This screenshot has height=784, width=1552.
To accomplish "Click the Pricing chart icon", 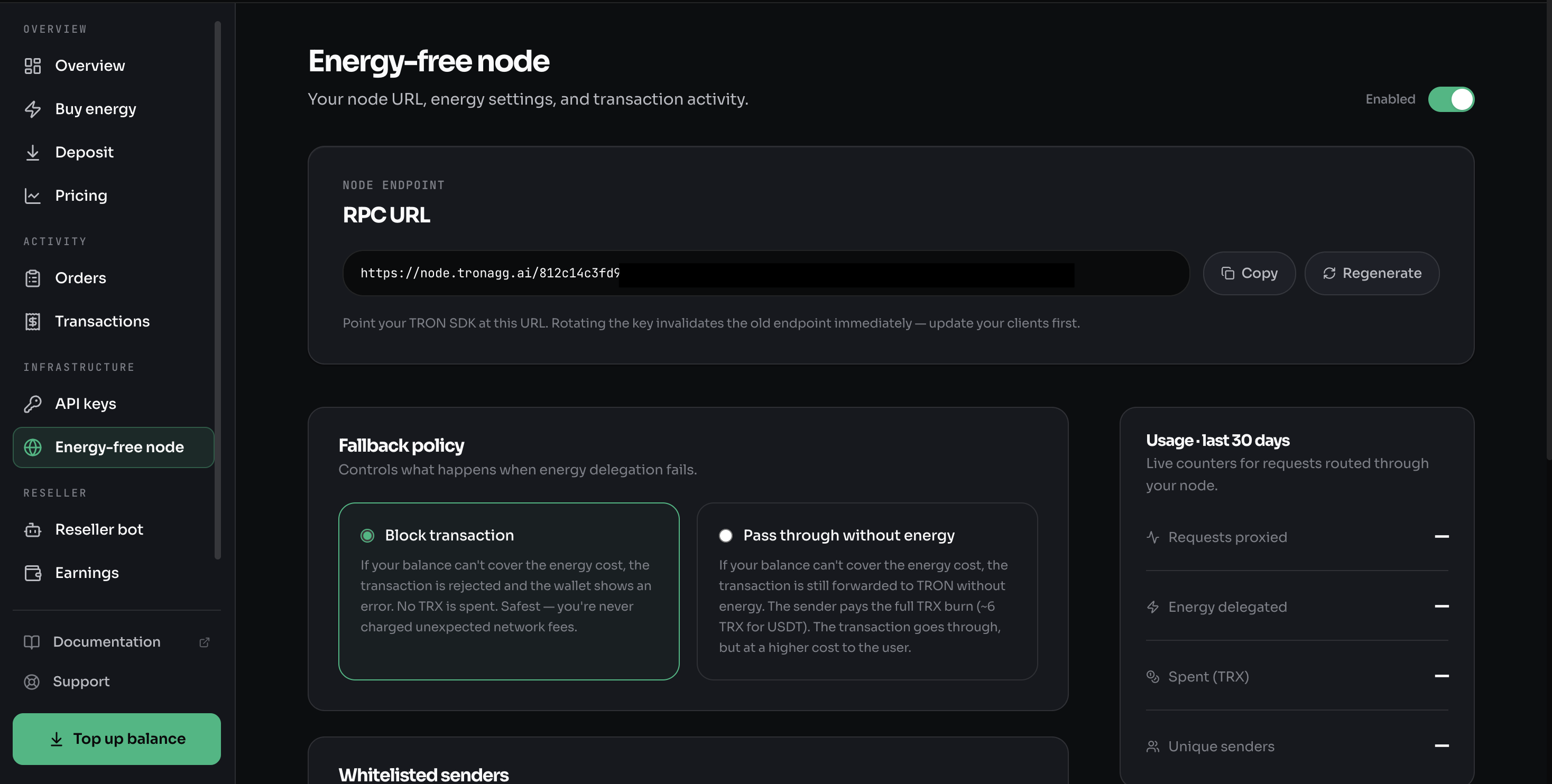I will [x=33, y=195].
